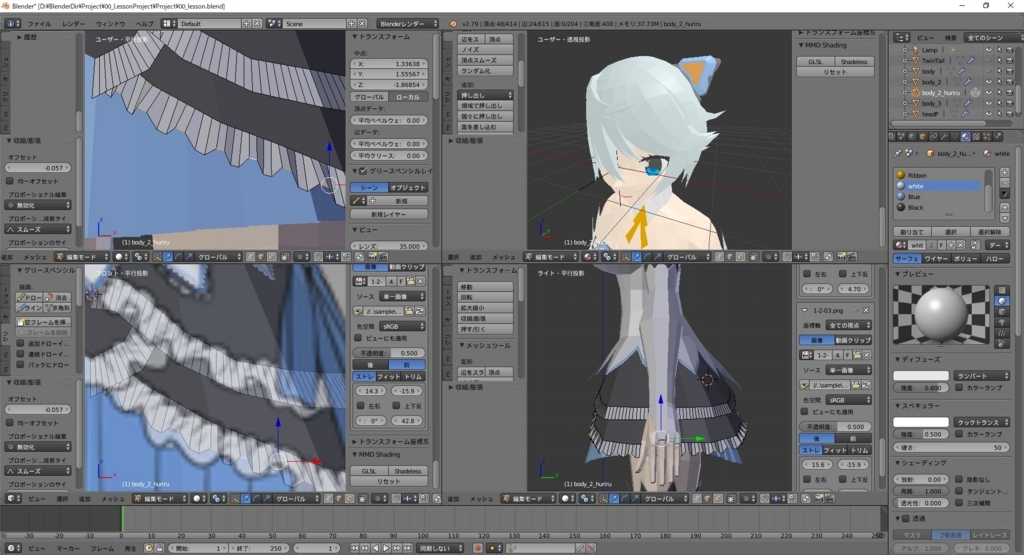The height and width of the screenshot is (555, 1024).
Task: Click play animation button in timeline
Action: (x=386, y=548)
